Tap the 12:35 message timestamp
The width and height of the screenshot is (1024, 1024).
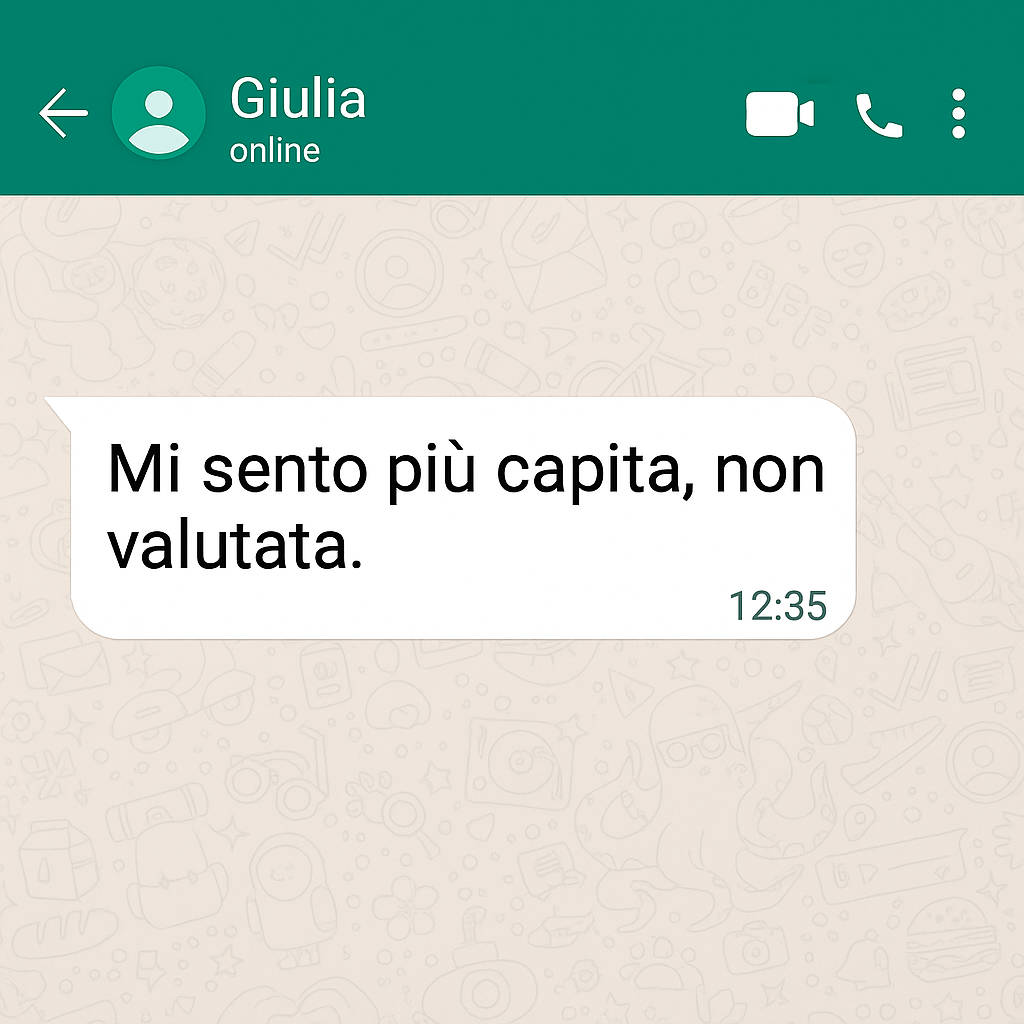[778, 605]
